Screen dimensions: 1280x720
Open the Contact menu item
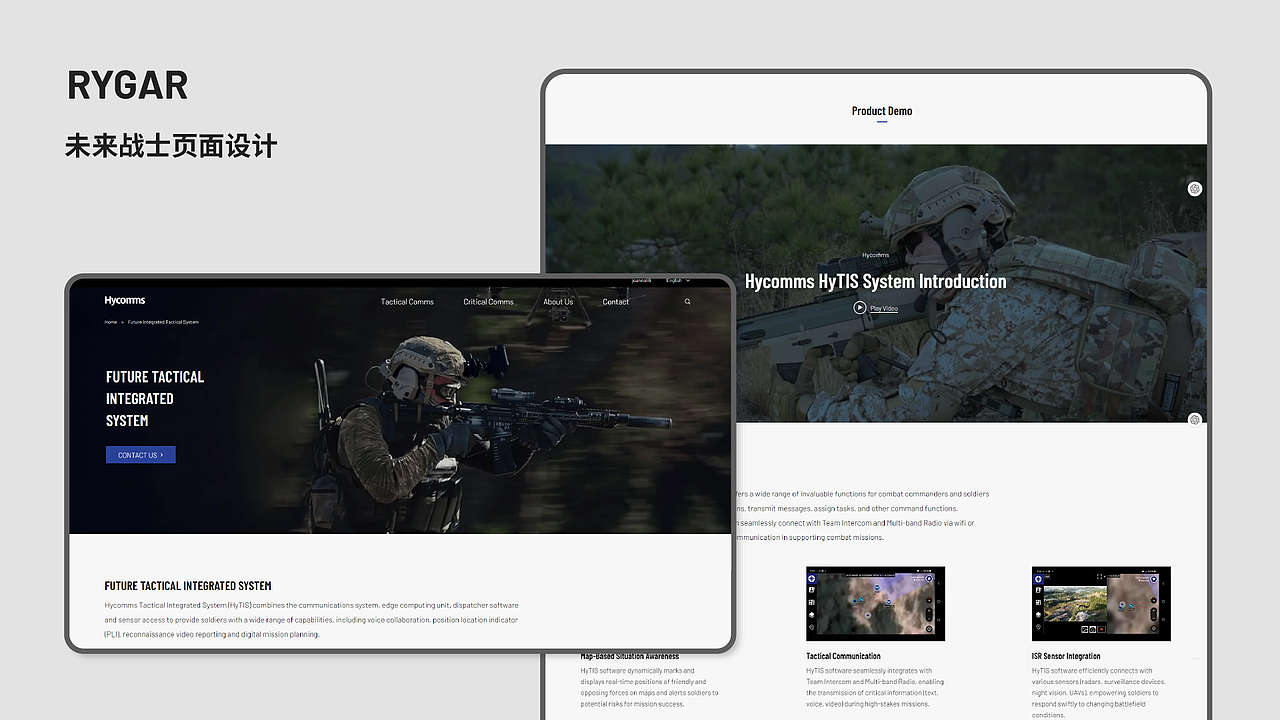(x=616, y=302)
